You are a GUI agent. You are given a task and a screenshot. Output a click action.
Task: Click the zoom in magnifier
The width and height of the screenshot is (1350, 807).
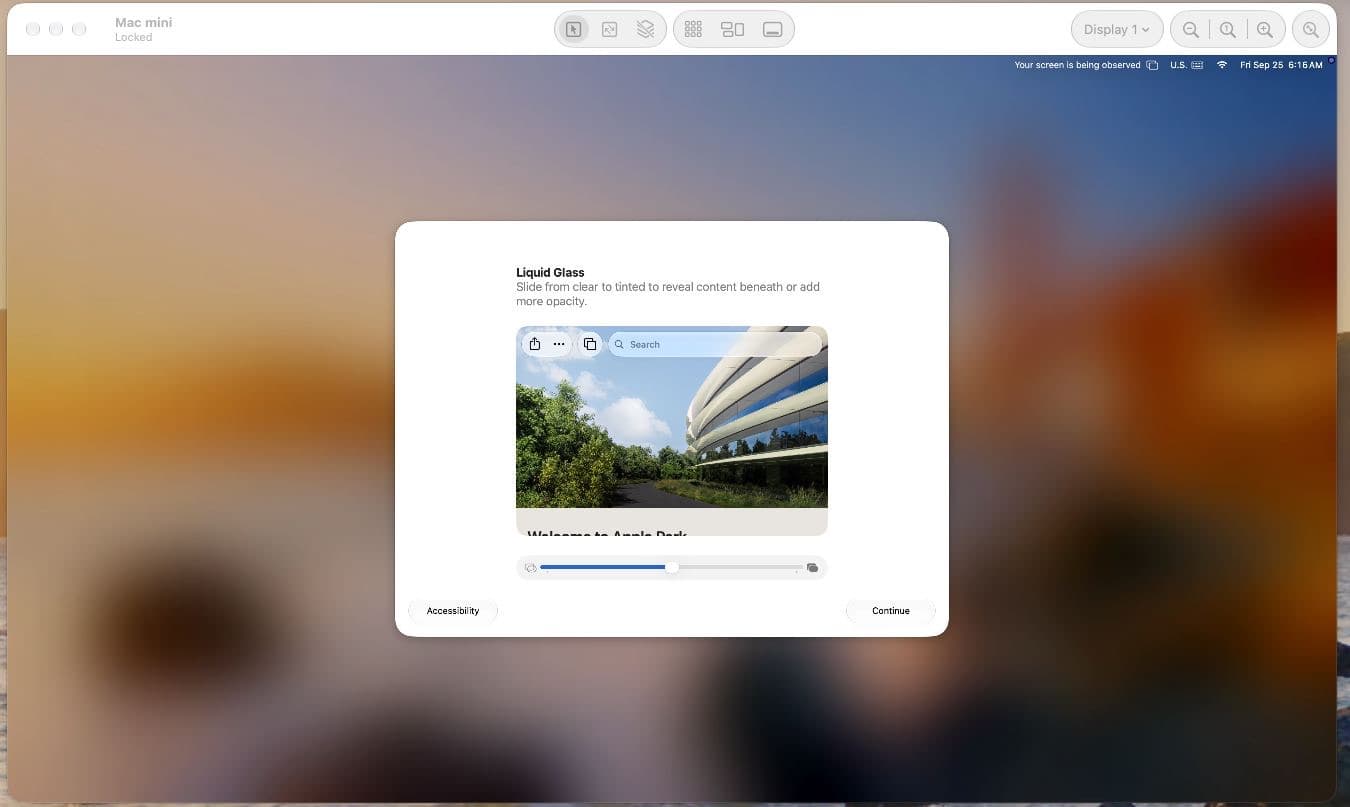click(1265, 30)
